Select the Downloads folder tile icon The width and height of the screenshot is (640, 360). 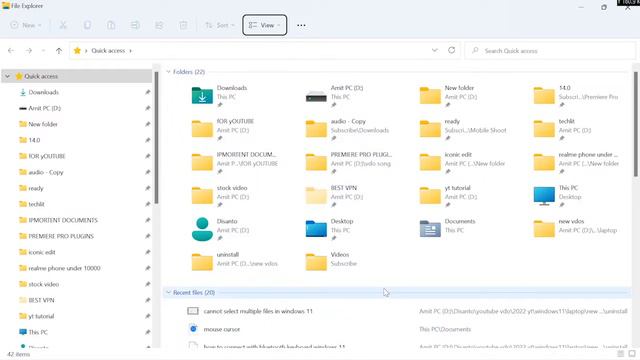[202, 96]
